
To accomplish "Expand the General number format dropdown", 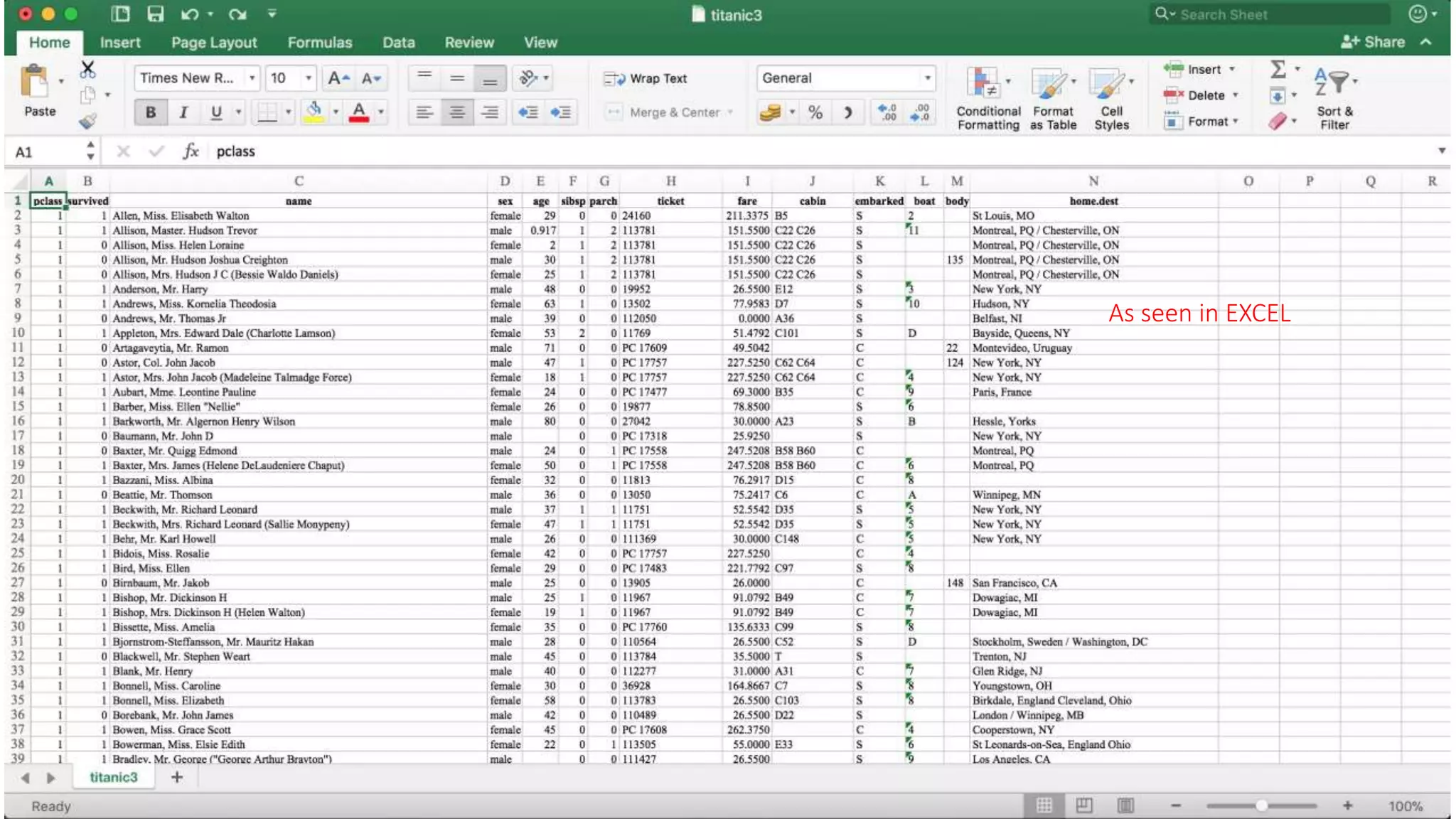I will click(x=927, y=78).
